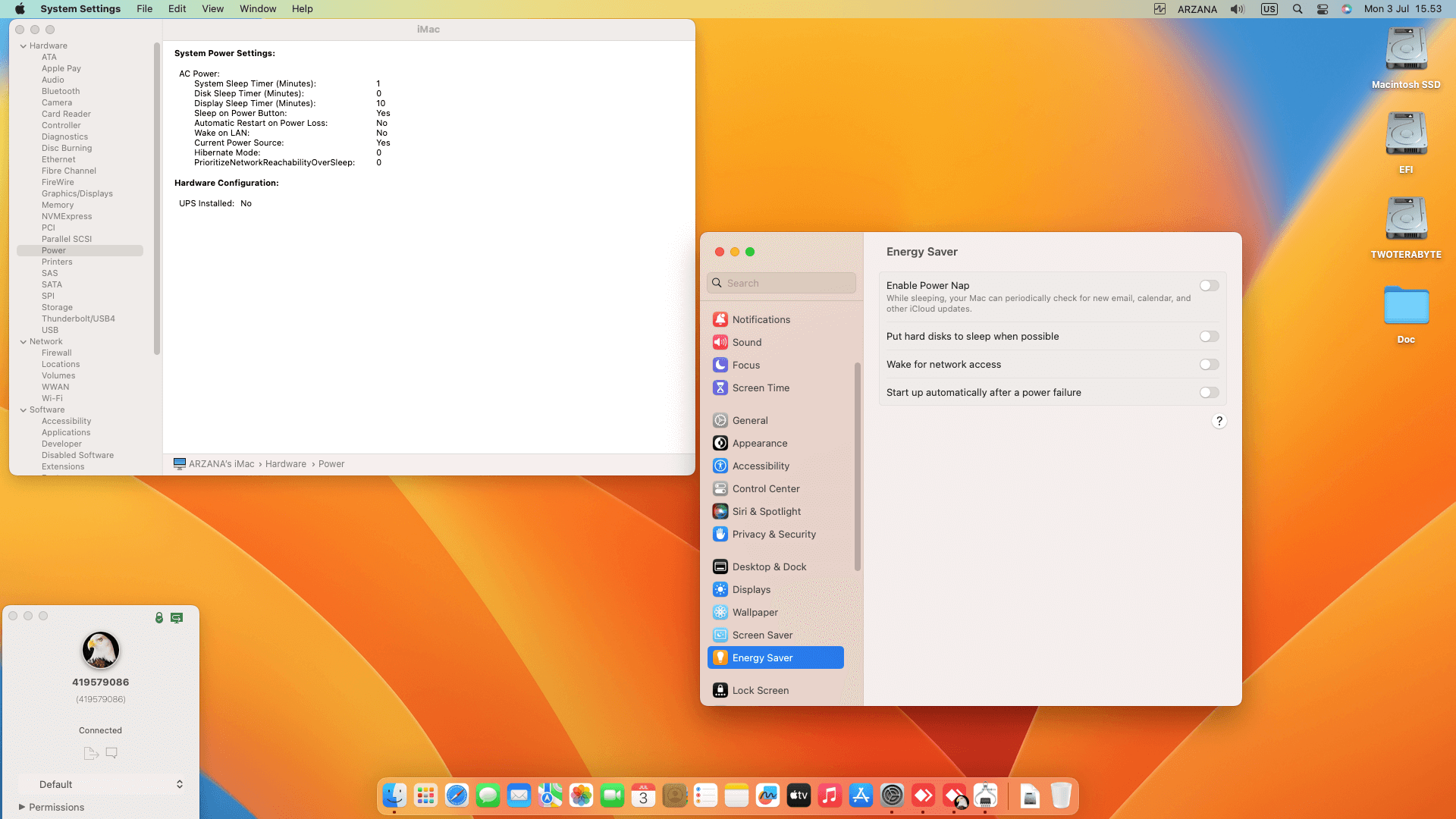This screenshot has height=819, width=1456.
Task: Open Messages from the Dock
Action: (488, 795)
